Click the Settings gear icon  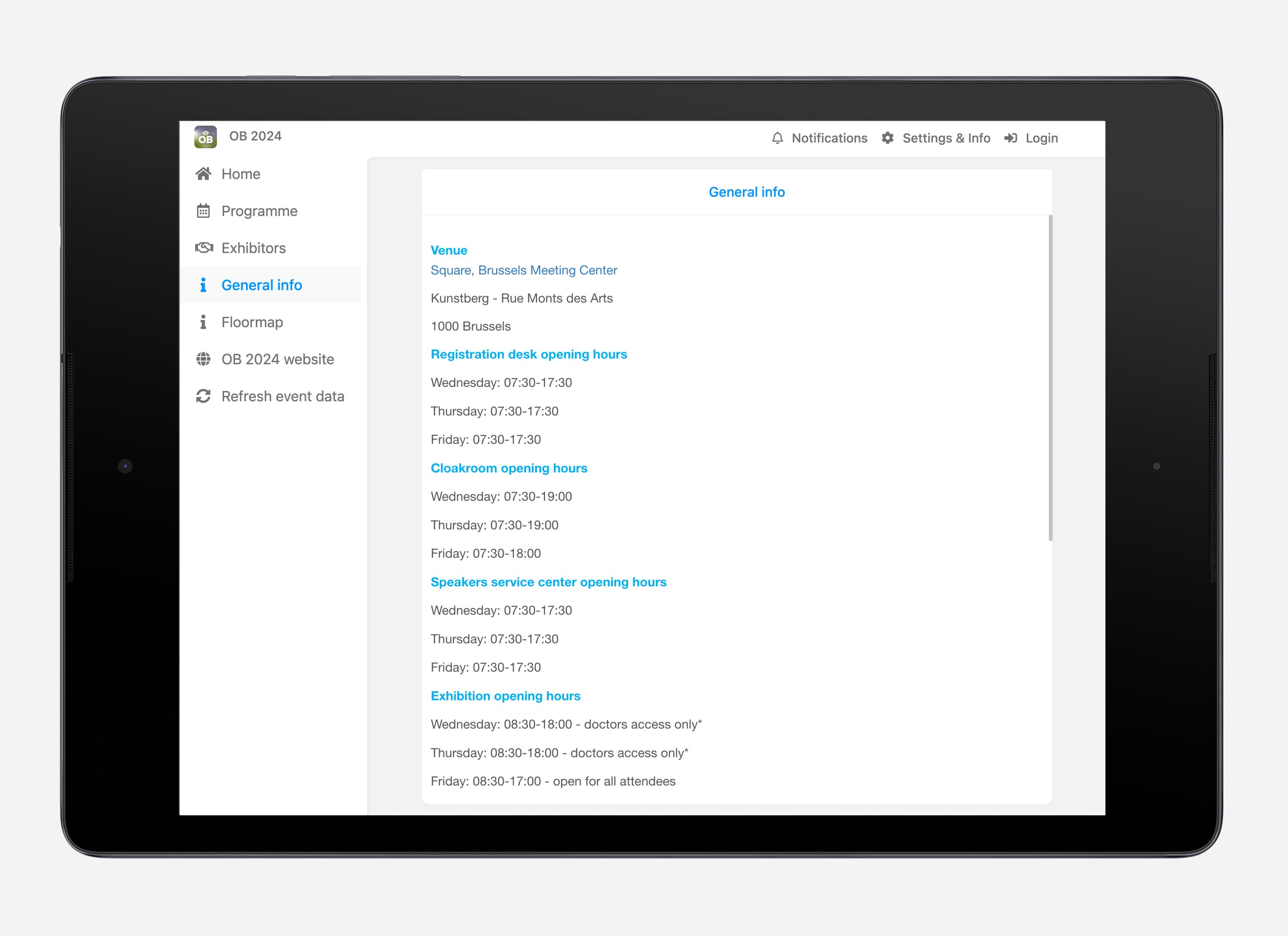coord(888,138)
